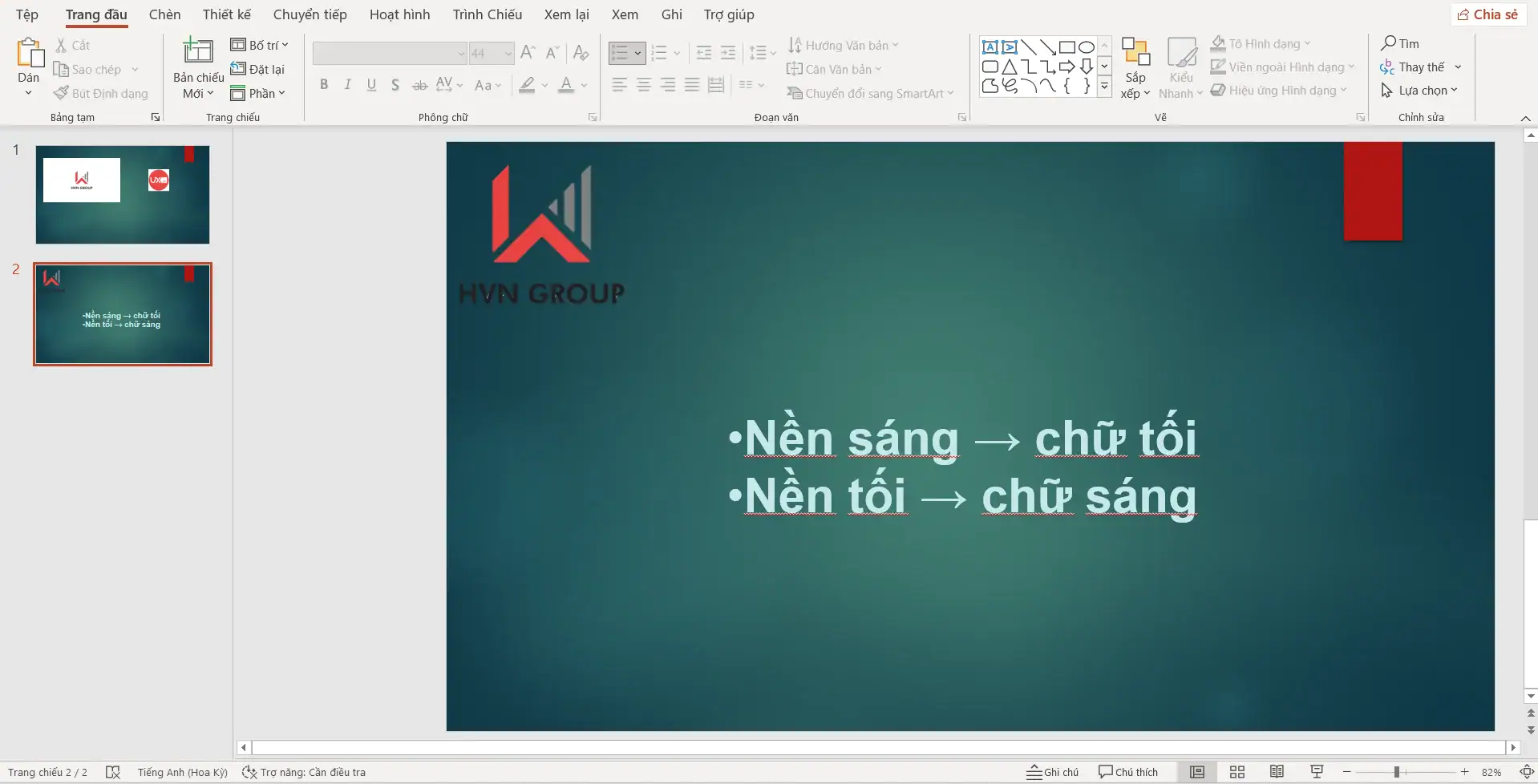Apply strikethrough to selected text

tap(419, 84)
